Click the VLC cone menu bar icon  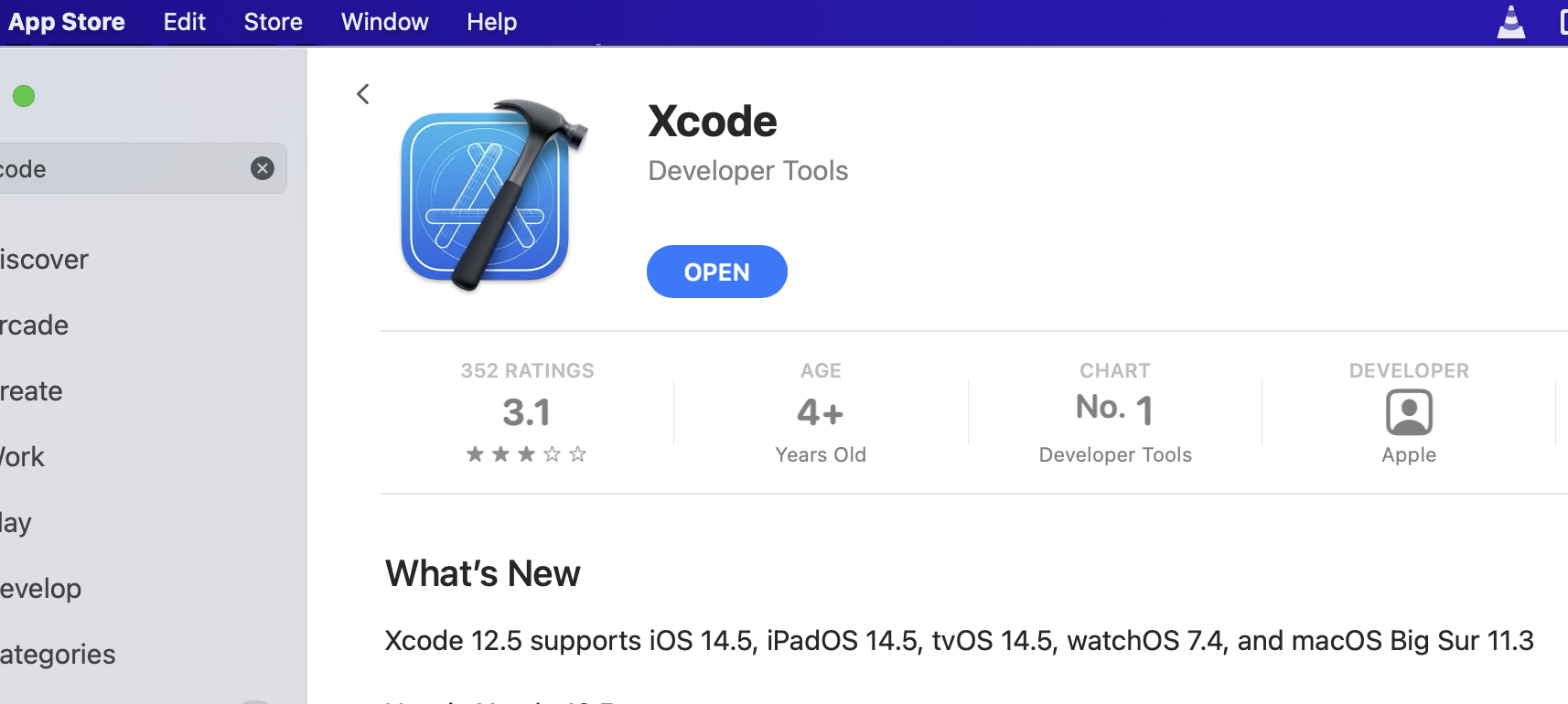pos(1510,22)
